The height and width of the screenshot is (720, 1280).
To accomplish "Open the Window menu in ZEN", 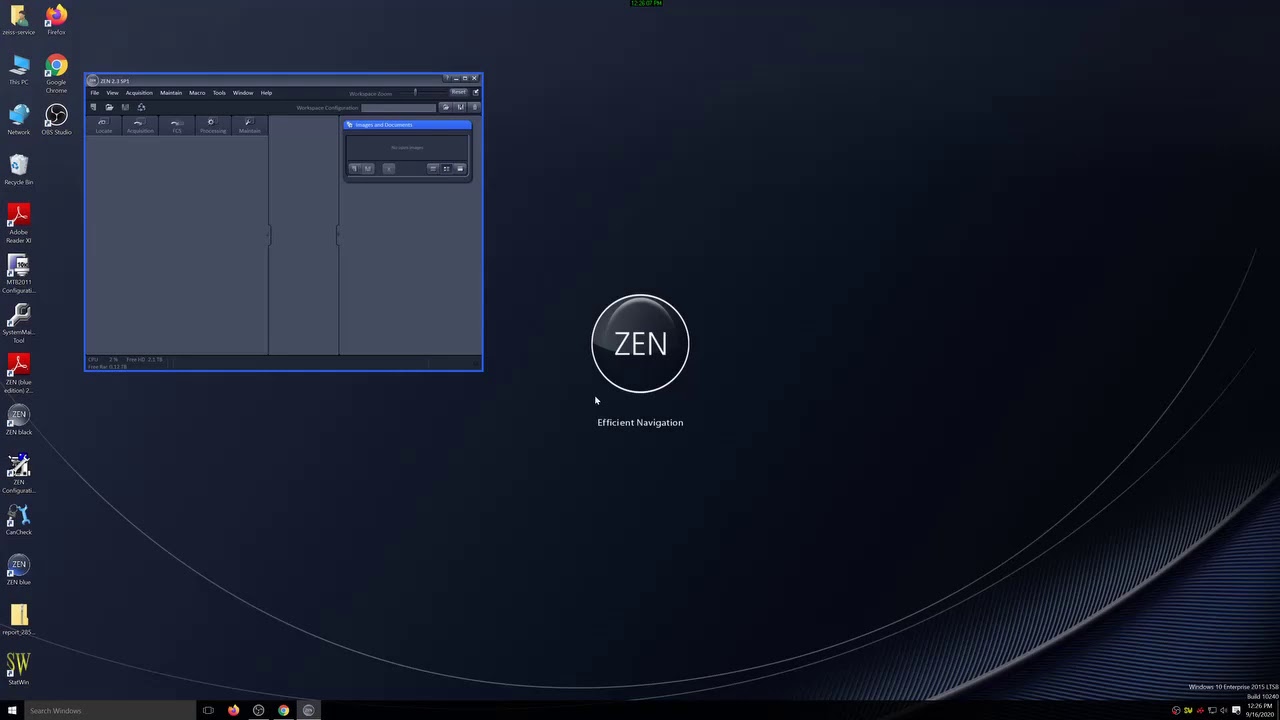I will [243, 93].
